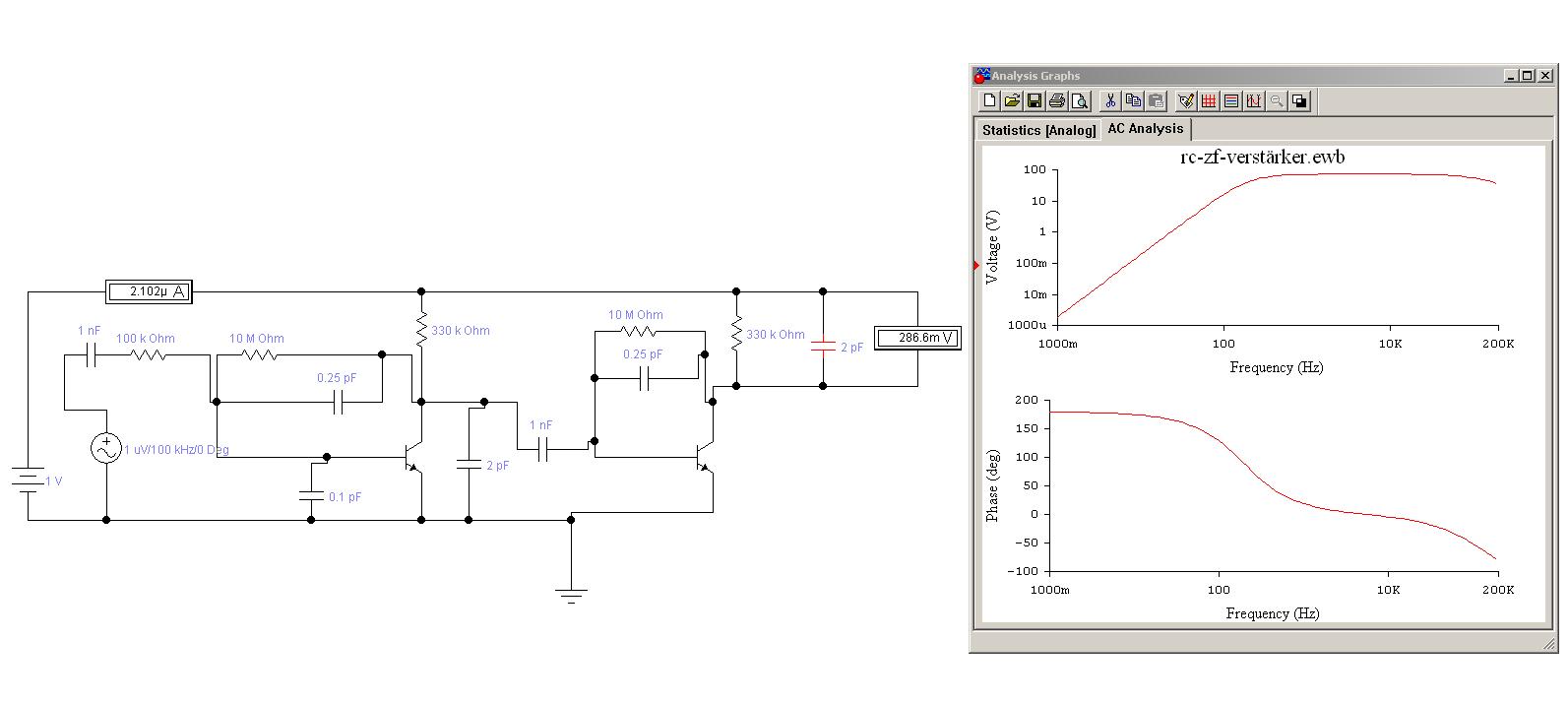Image resolution: width=1568 pixels, height=704 pixels.
Task: Open Print Preview from the toolbar
Action: (x=1080, y=100)
